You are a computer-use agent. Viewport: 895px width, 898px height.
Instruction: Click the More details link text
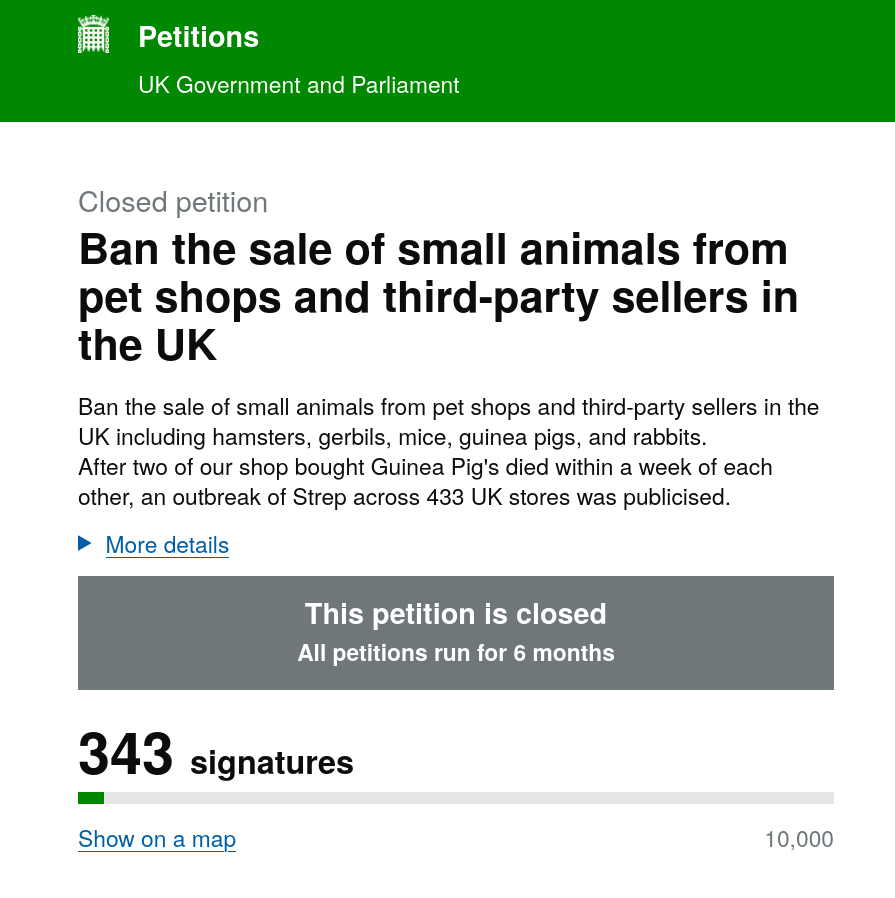(x=167, y=545)
